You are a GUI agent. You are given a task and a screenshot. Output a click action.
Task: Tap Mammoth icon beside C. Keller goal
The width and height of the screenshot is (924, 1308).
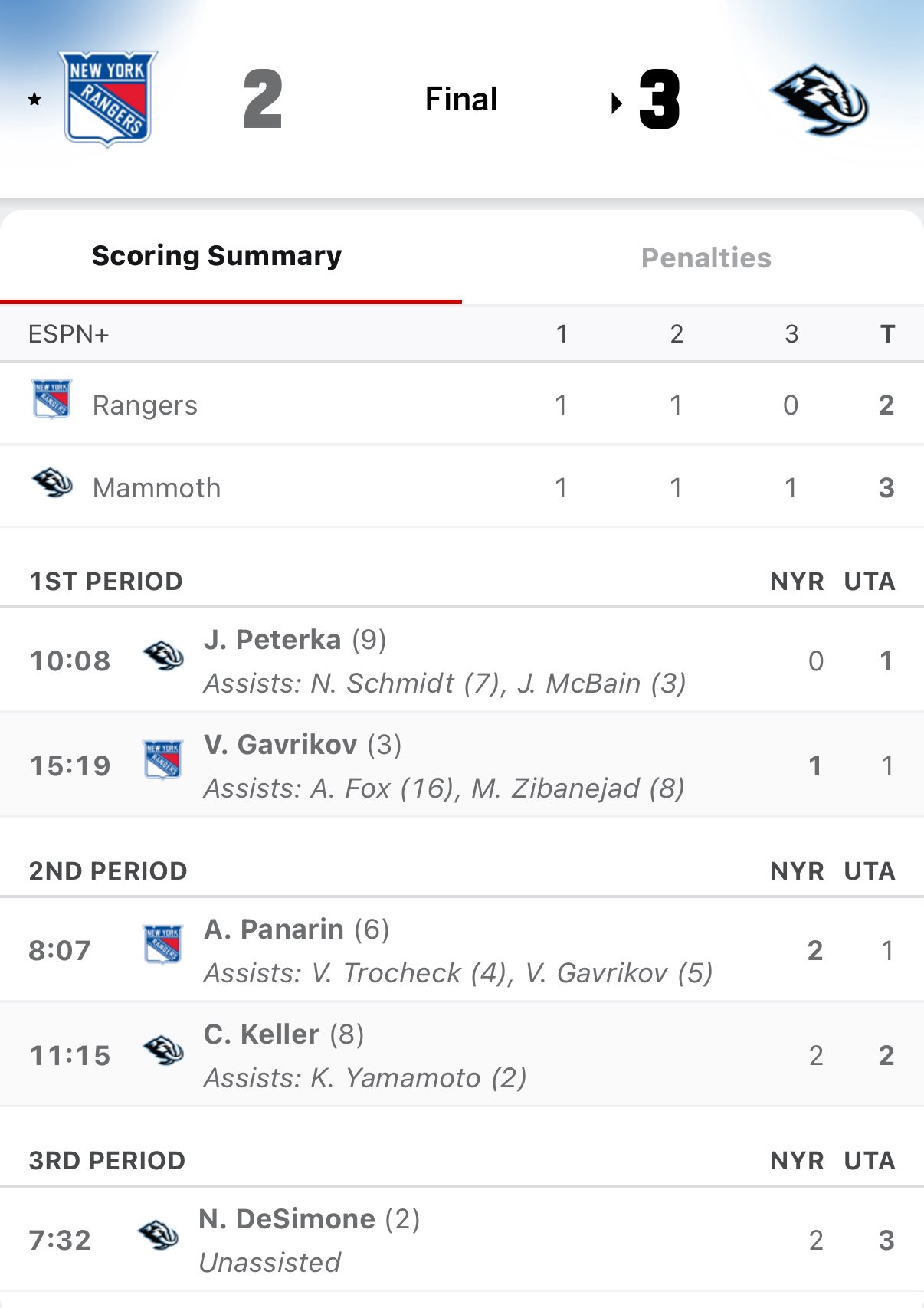(x=163, y=1051)
